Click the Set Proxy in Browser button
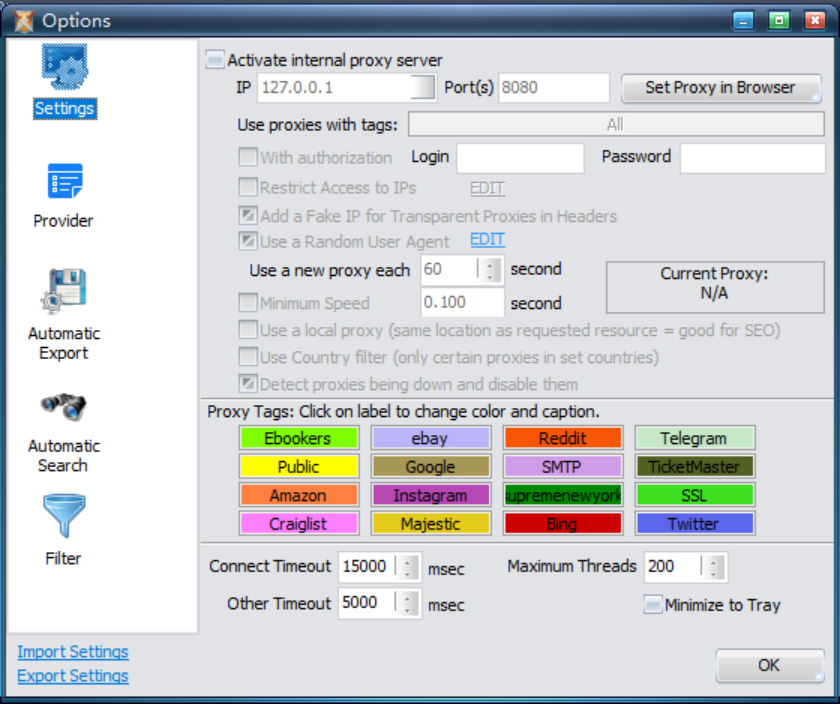The image size is (840, 704). point(721,88)
